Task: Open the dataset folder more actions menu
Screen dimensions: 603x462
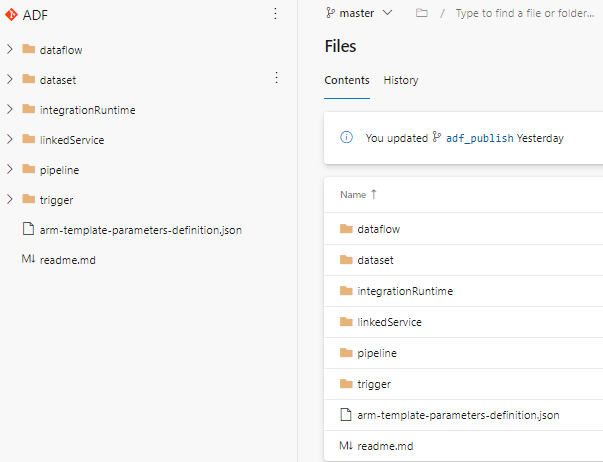Action: (276, 78)
